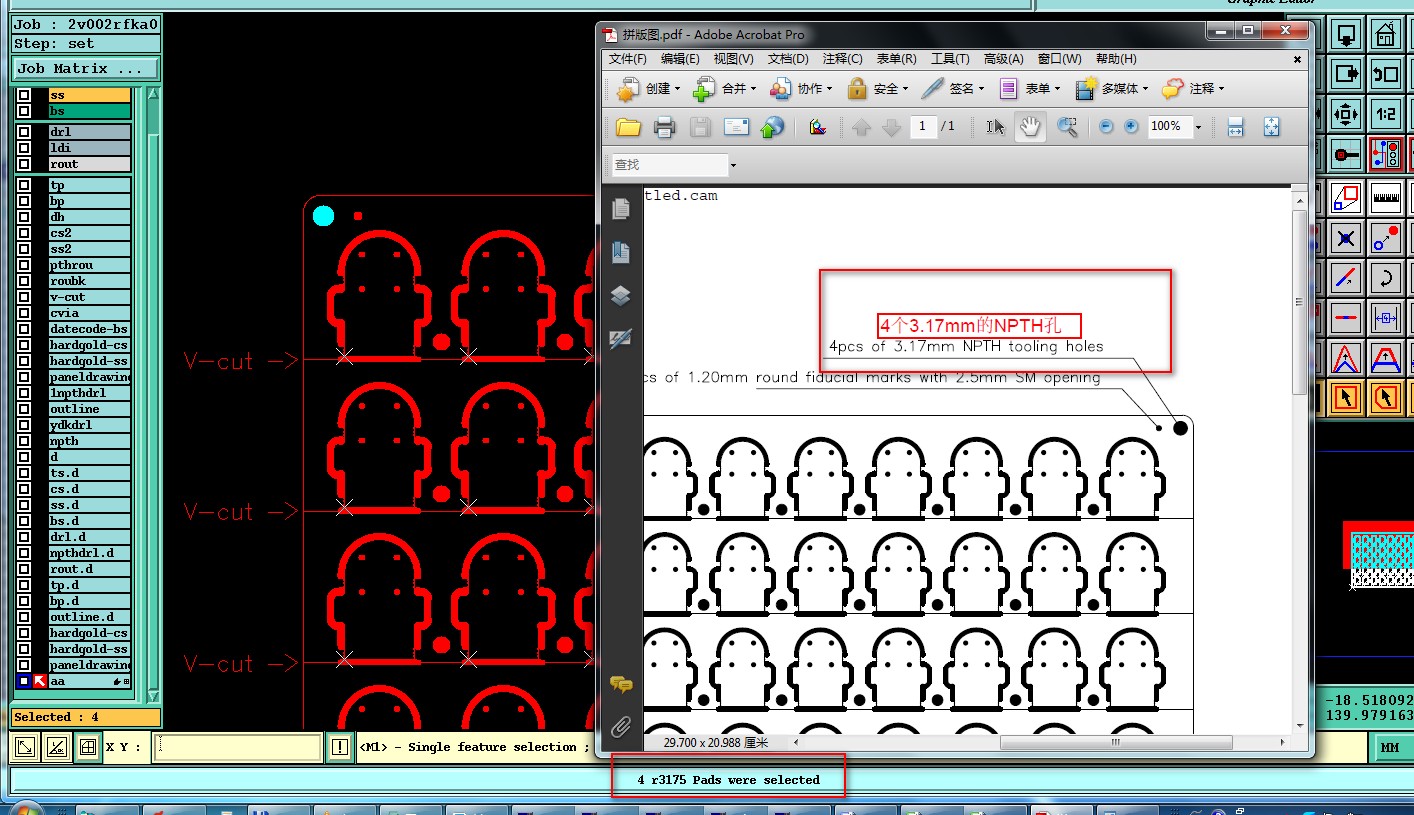Open the Pages thumbnails panel in Acrobat
This screenshot has height=815, width=1414.
pyautogui.click(x=621, y=208)
